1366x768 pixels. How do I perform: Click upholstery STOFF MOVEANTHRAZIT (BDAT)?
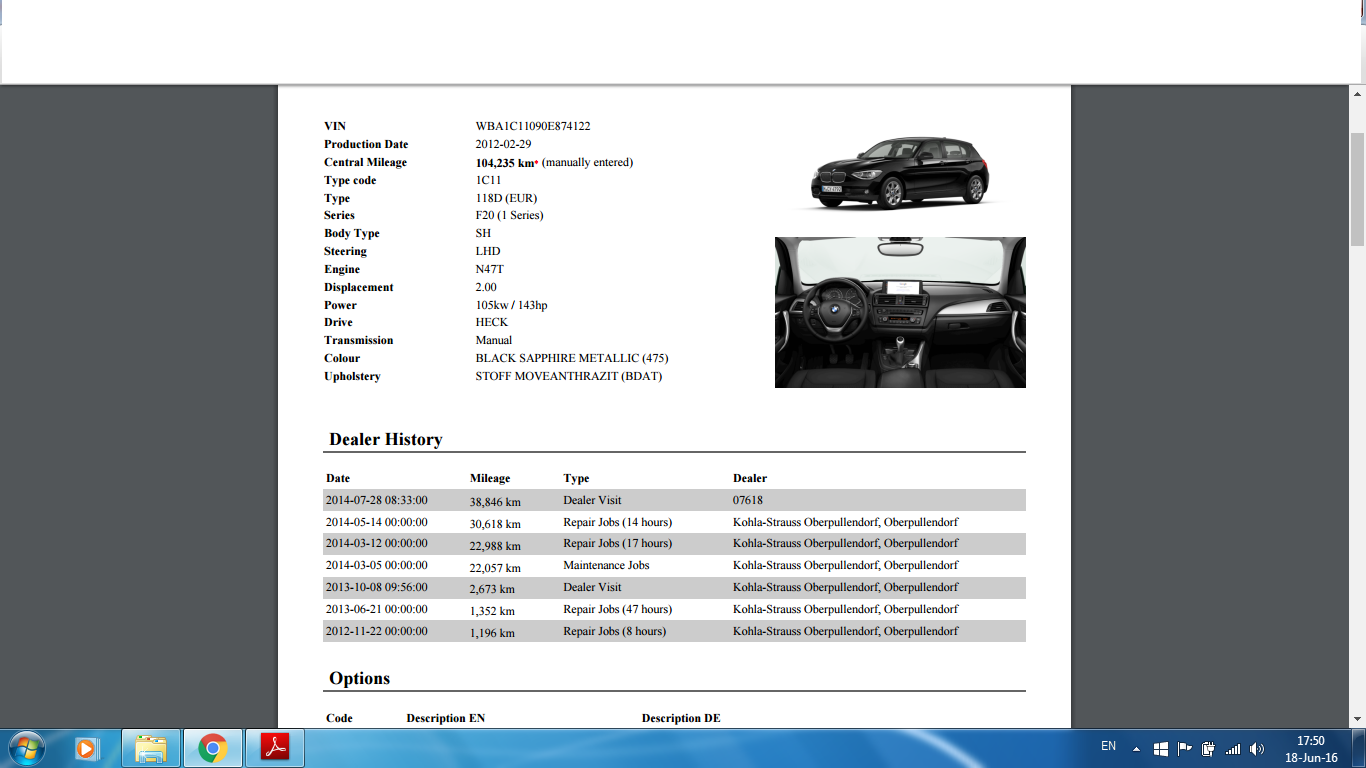[x=569, y=376]
